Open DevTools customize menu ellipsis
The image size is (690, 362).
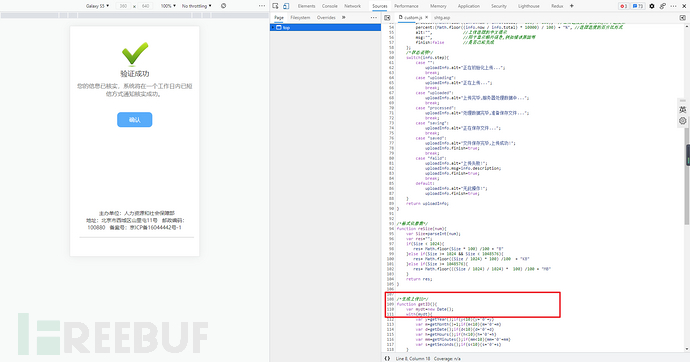pyautogui.click(x=673, y=6)
